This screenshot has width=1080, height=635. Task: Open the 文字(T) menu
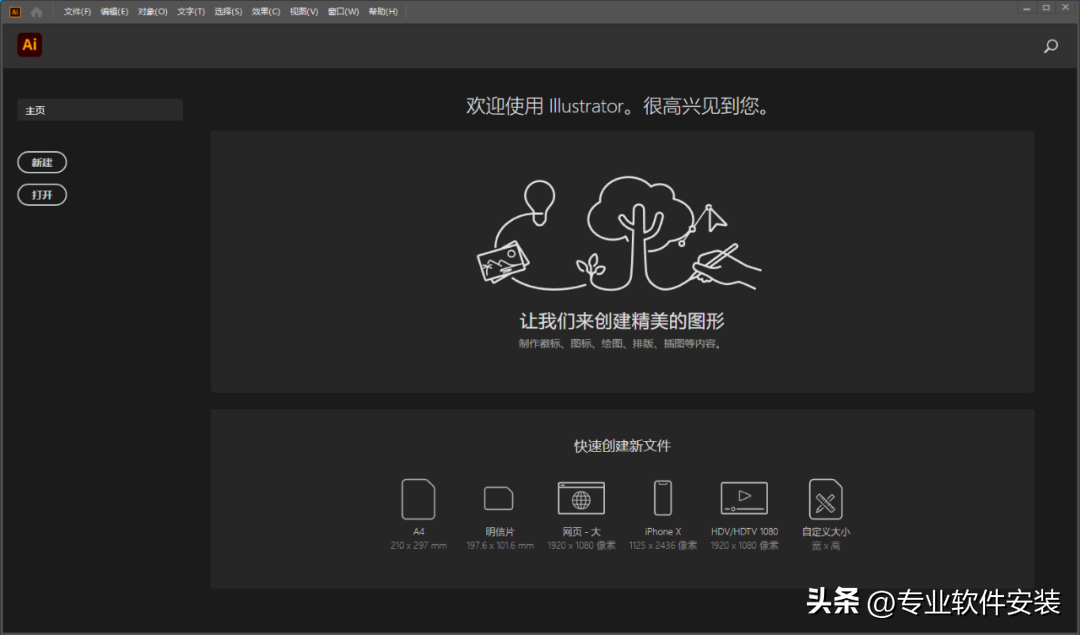click(191, 12)
